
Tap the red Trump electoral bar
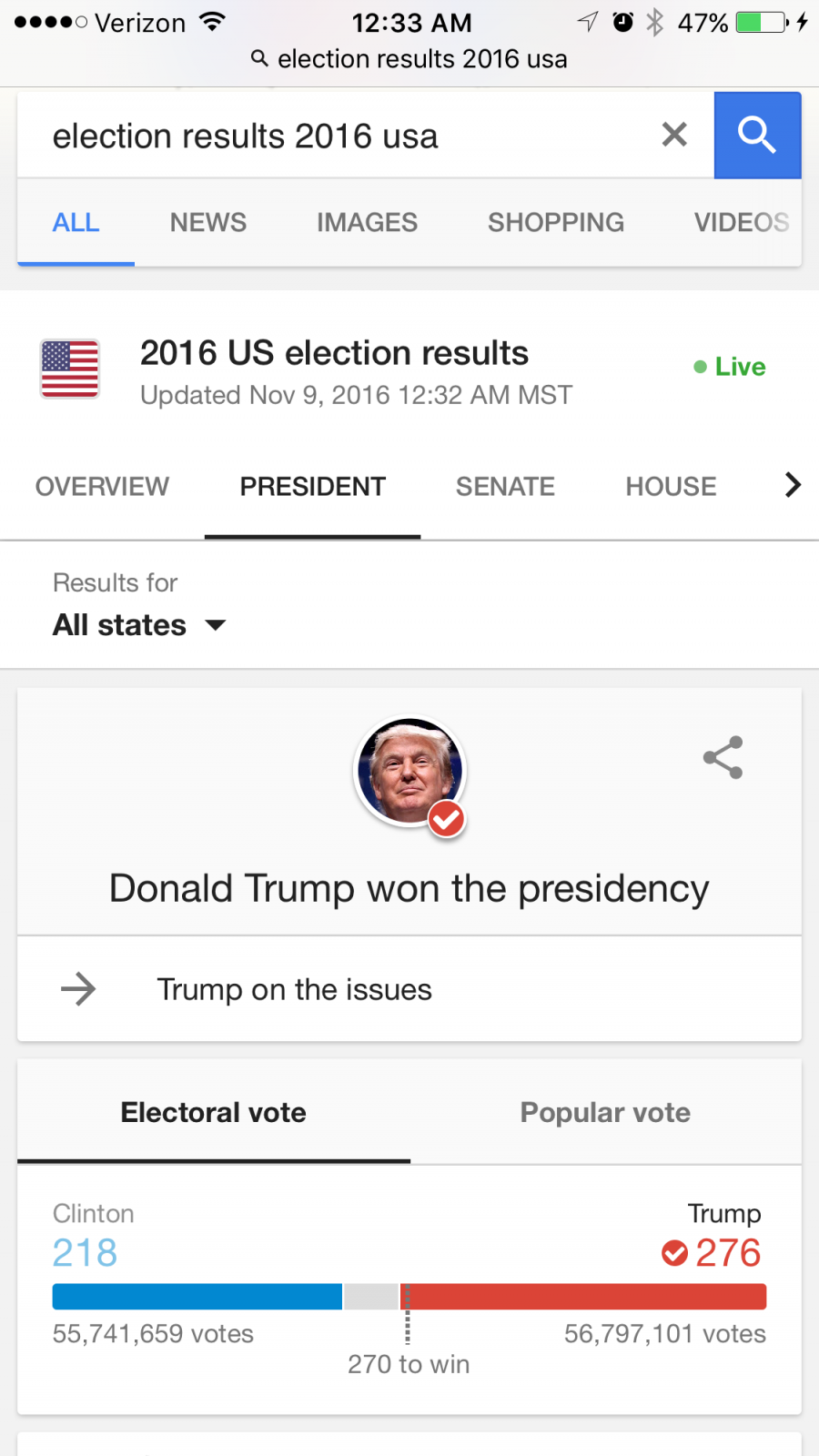click(584, 1297)
